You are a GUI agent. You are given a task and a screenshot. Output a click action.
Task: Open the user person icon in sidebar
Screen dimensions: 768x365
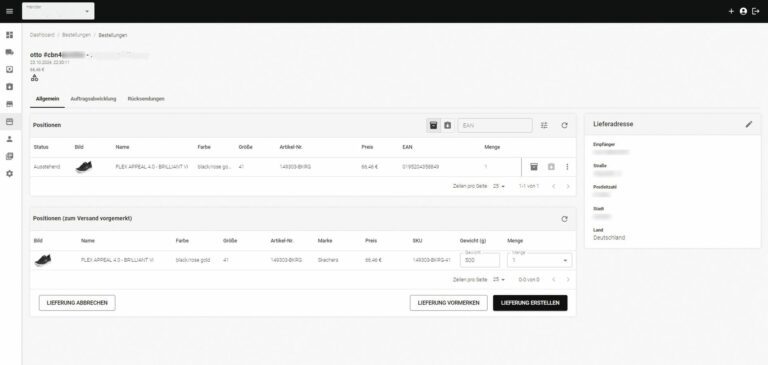(9, 139)
